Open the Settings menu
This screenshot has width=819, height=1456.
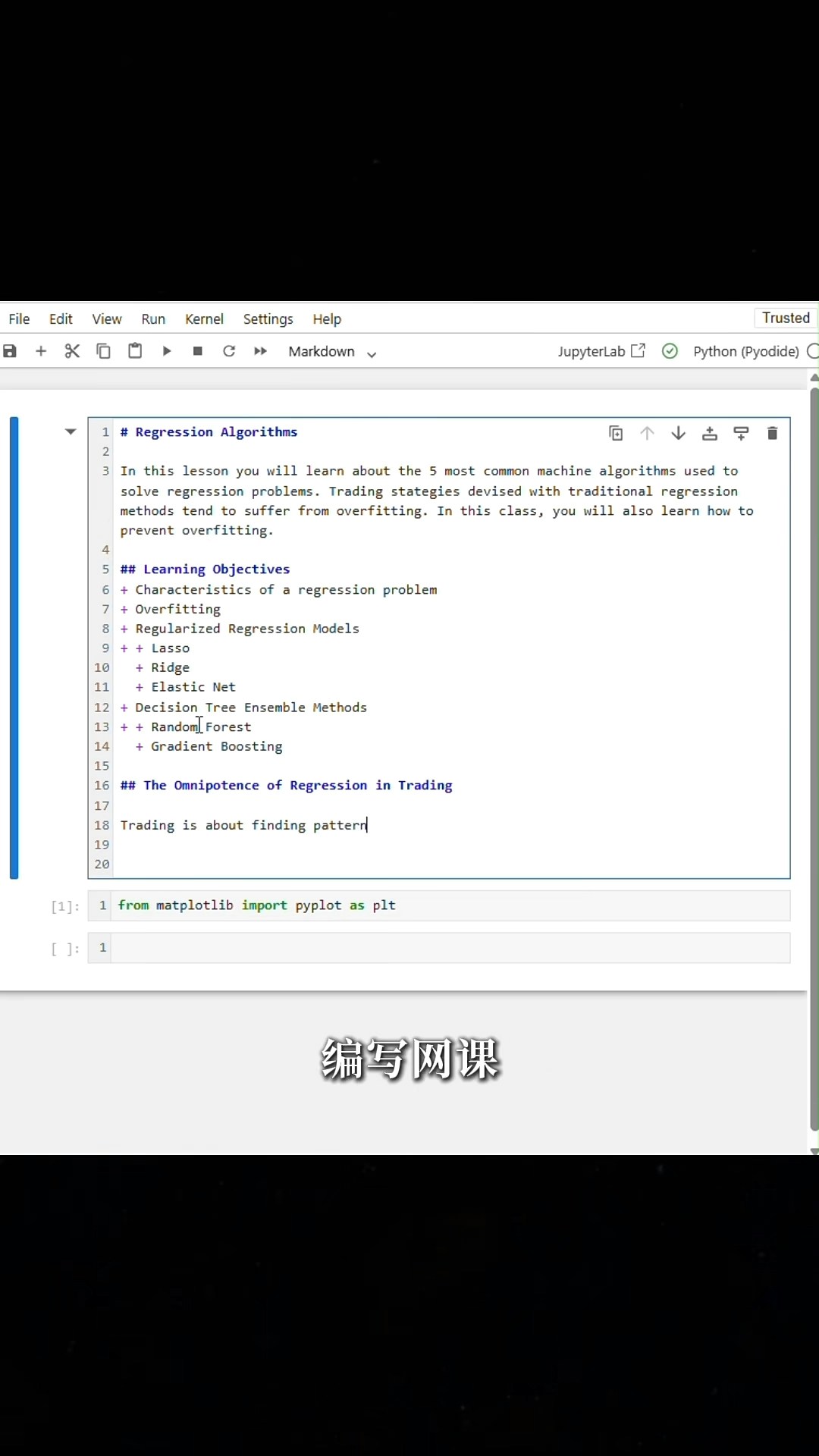click(x=268, y=319)
